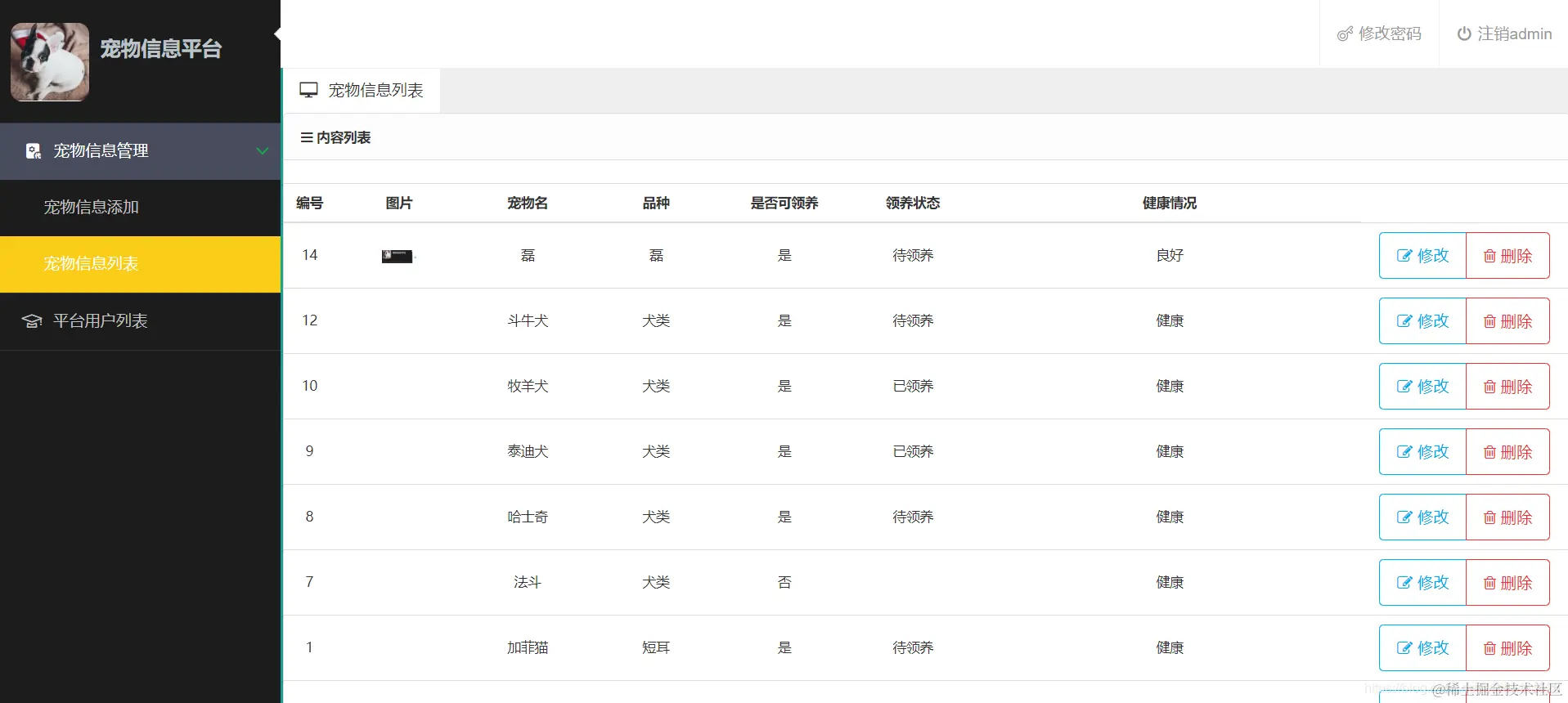
Task: Open 平台用户列表 in the sidebar
Action: point(141,321)
